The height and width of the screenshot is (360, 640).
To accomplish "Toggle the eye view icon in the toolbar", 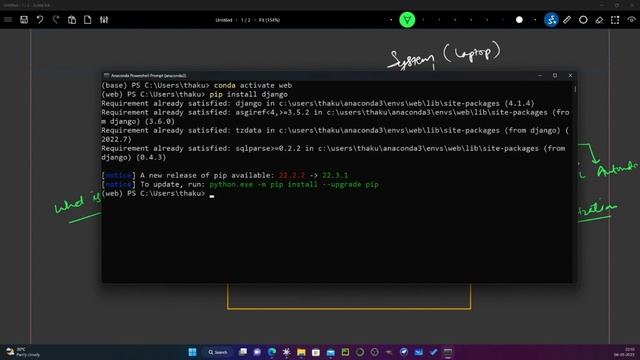I will coord(631,20).
